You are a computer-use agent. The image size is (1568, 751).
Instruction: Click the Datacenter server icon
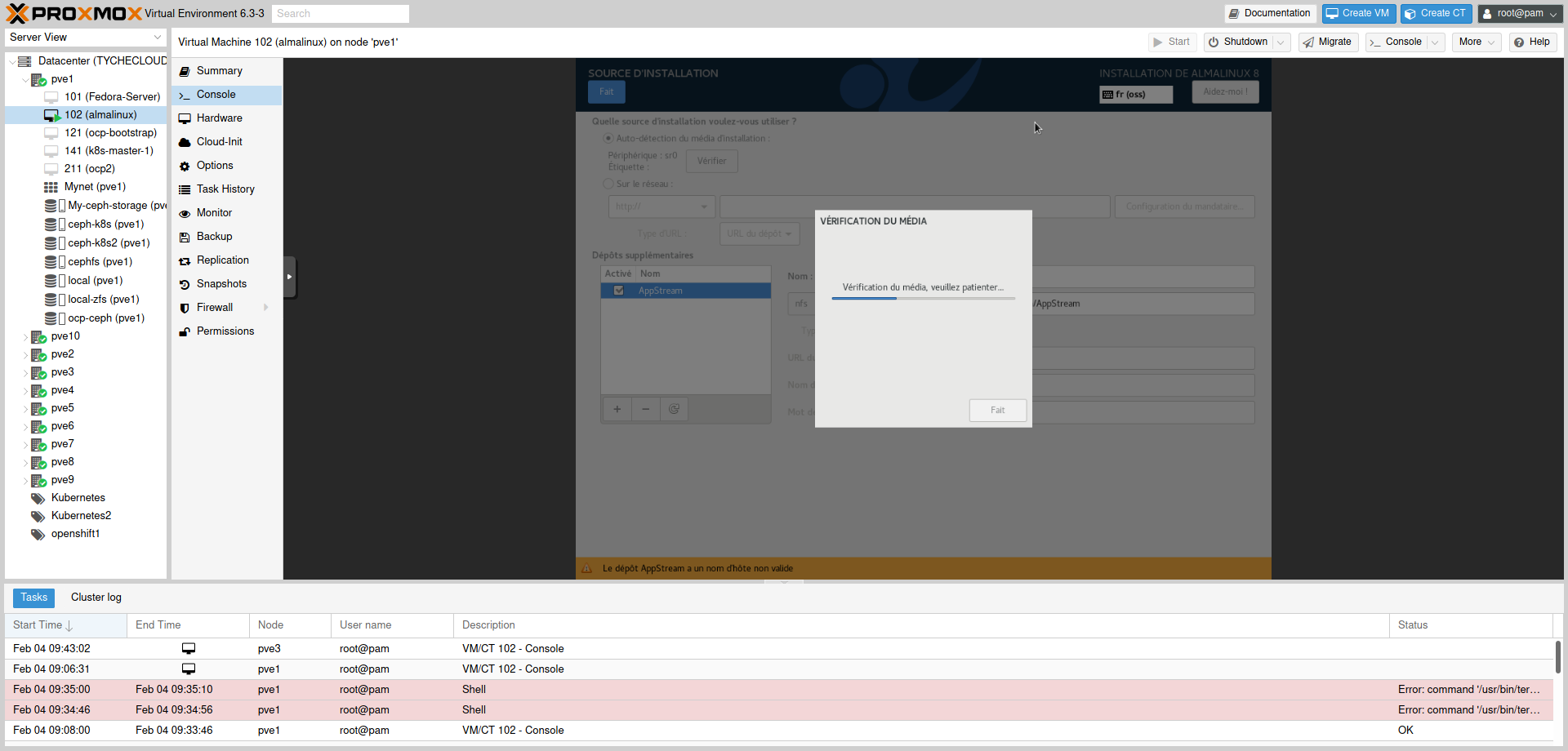tap(24, 61)
